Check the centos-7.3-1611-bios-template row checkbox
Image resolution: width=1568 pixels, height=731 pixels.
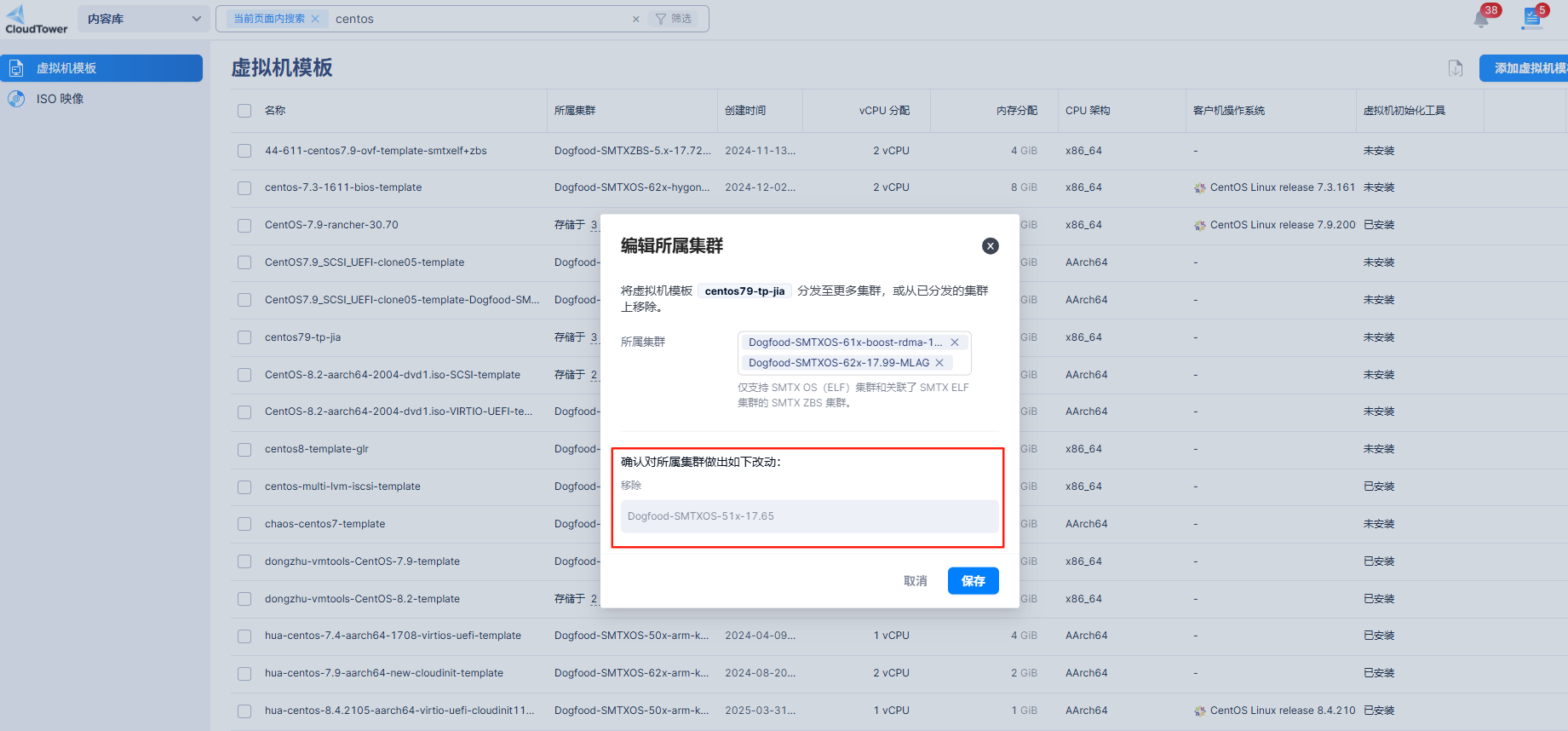244,187
